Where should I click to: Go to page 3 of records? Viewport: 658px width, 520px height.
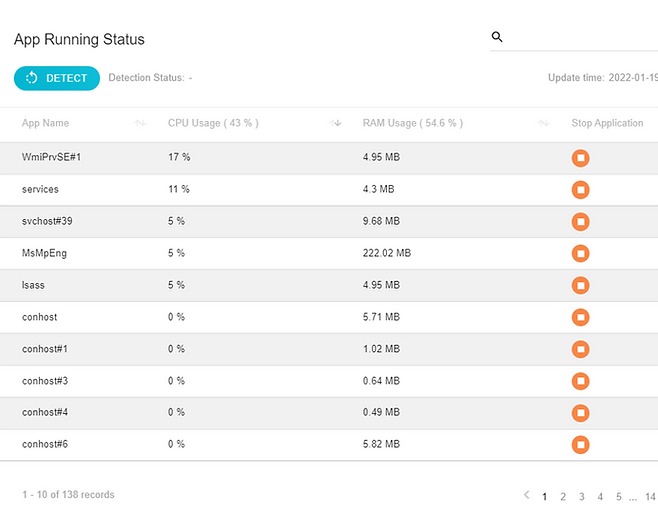582,497
